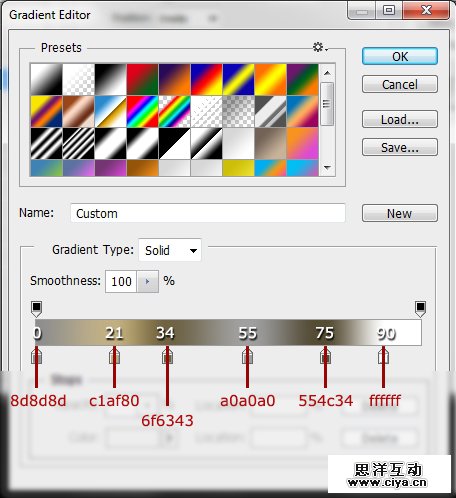Viewport: 456px width, 498px height.
Task: Open the Presets gear menu
Action: (x=320, y=47)
